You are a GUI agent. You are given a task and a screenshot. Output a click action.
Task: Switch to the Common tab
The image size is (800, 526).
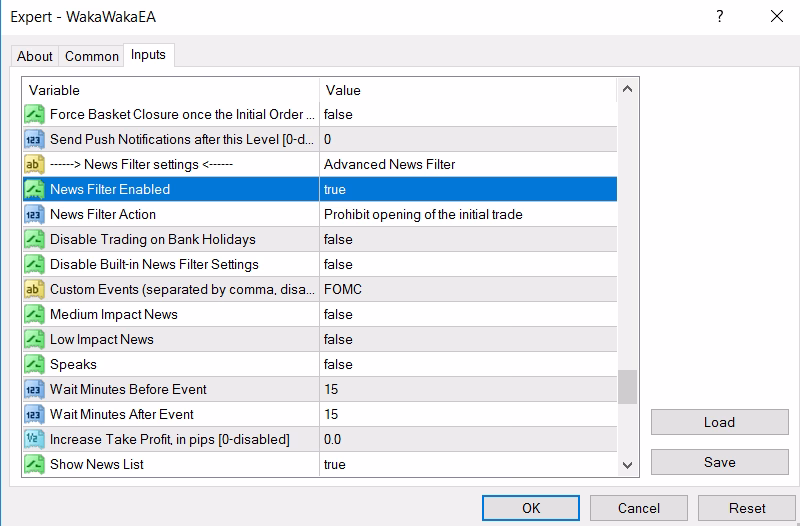click(92, 56)
